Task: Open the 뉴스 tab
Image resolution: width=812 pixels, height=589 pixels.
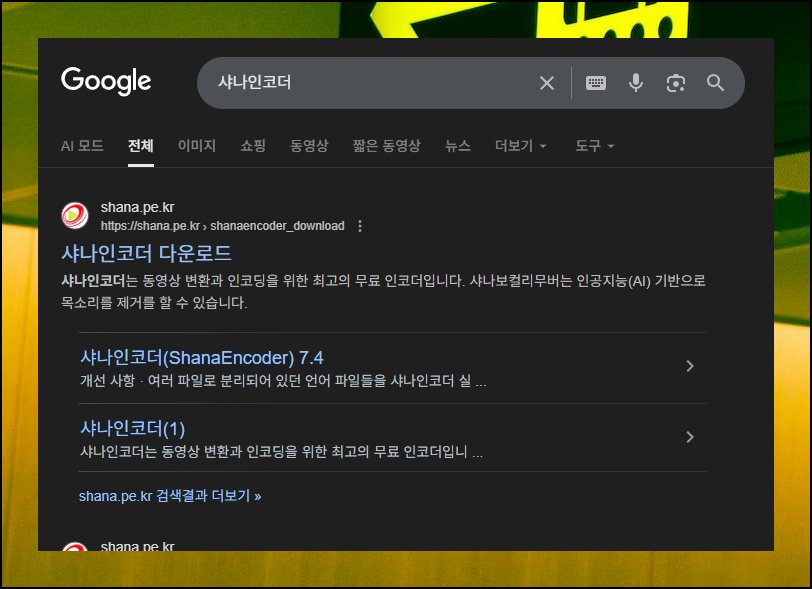Action: [458, 146]
